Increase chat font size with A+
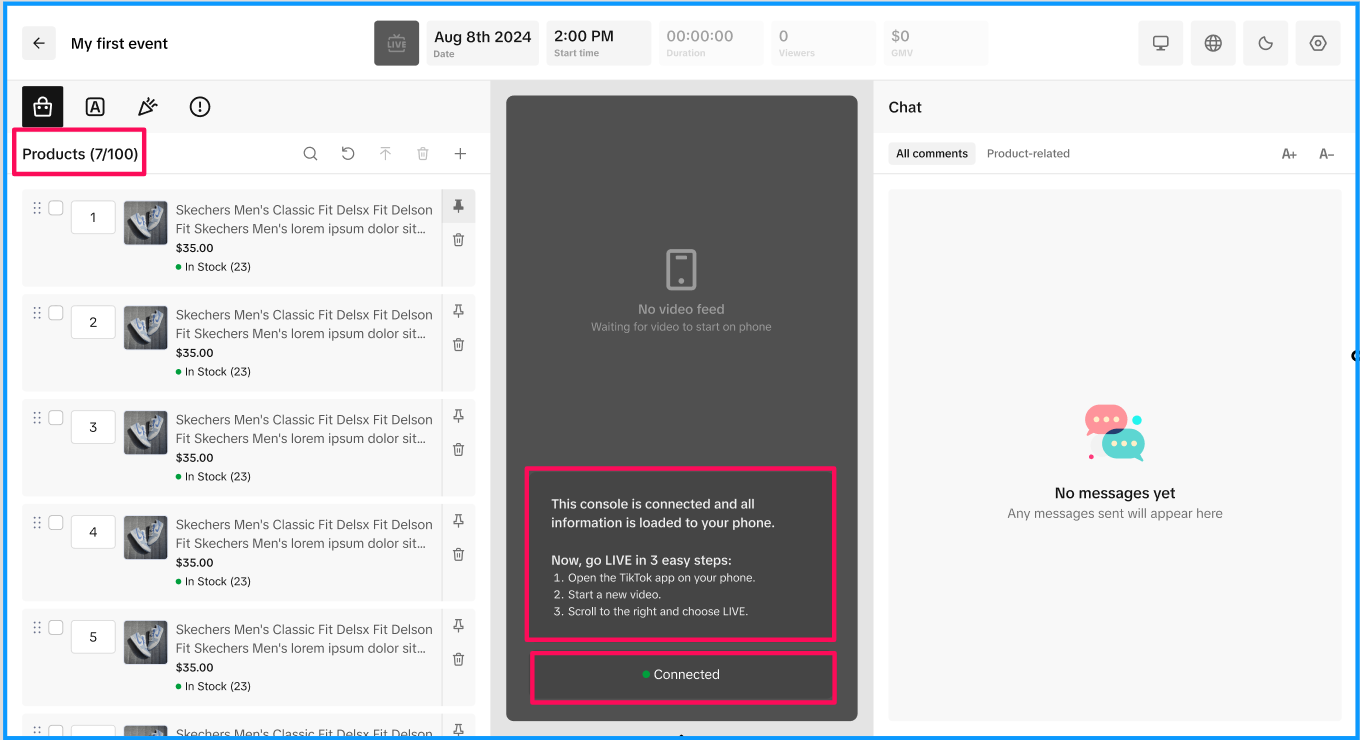Viewport: 1360px width, 740px height. point(1289,154)
